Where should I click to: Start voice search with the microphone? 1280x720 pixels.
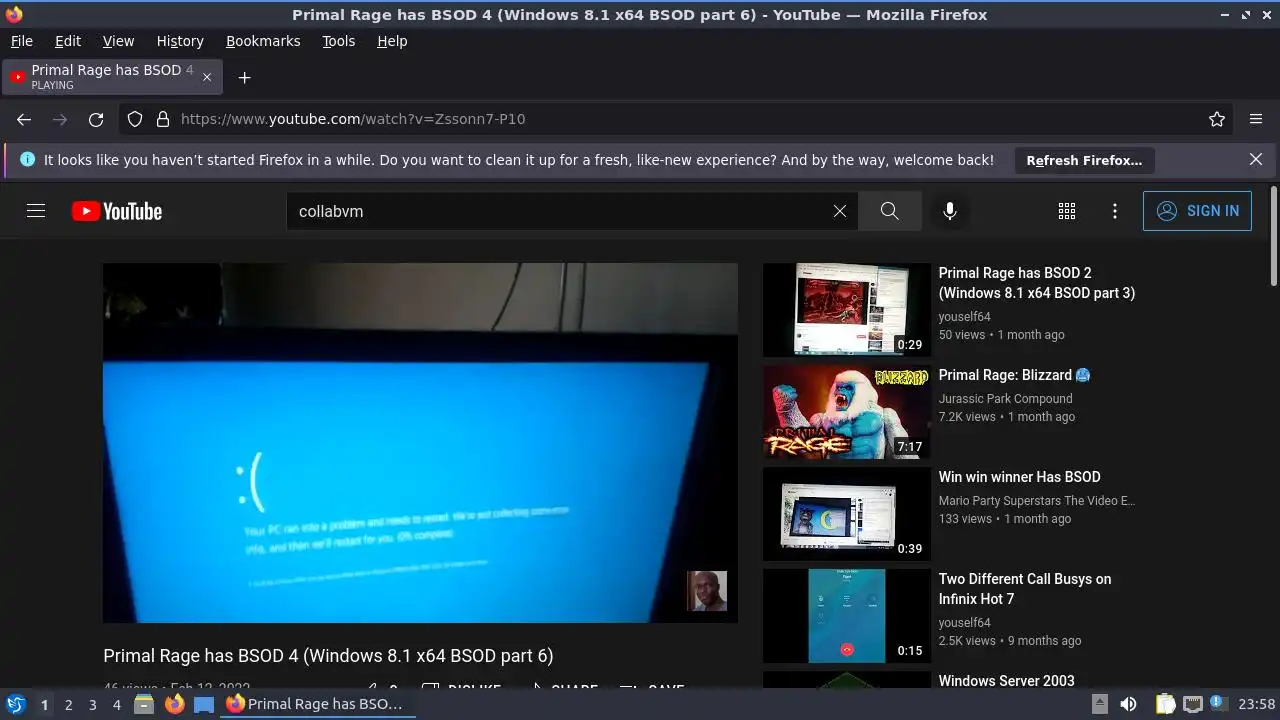[950, 211]
